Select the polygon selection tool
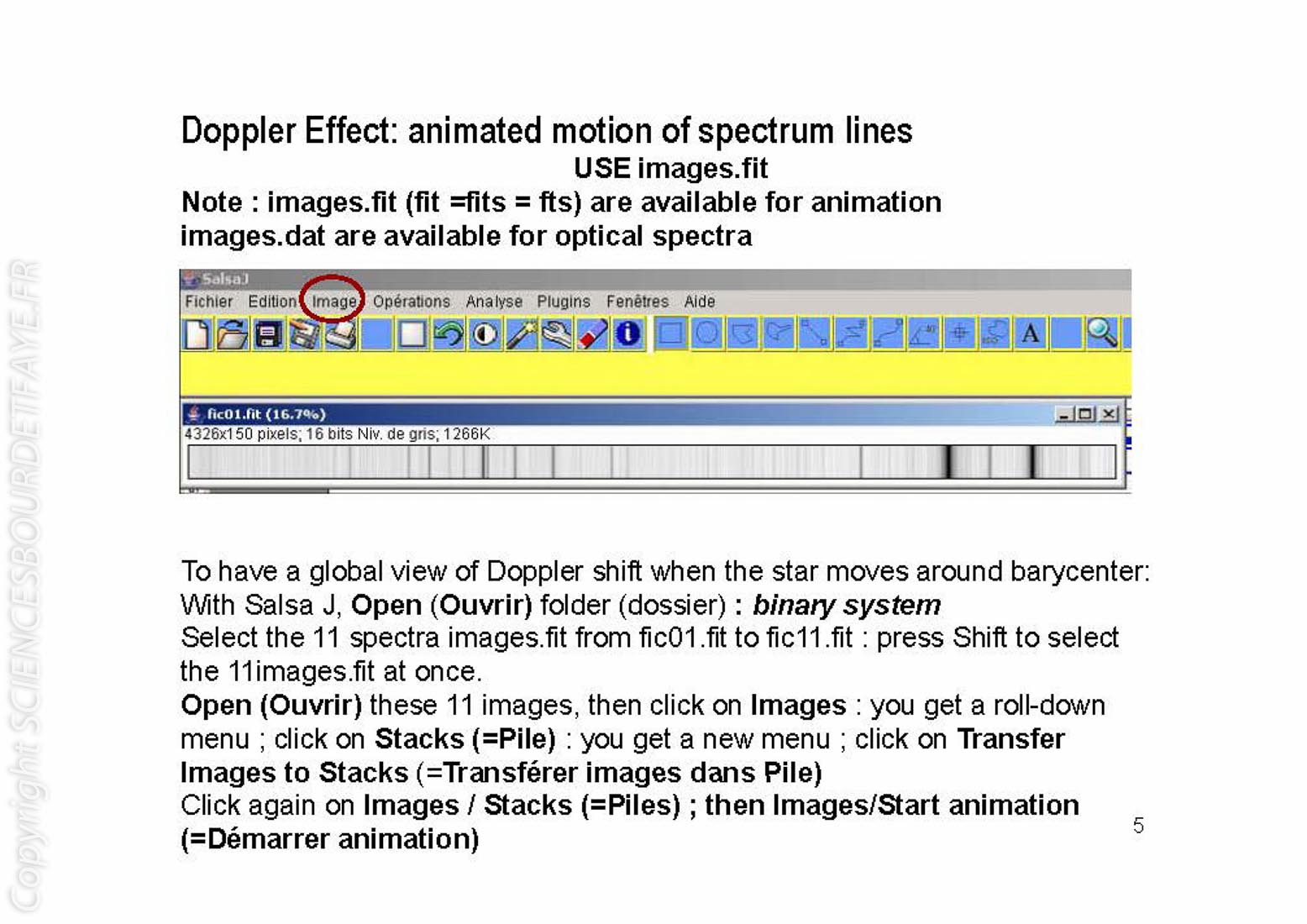Screen dimensions: 1307x924 pos(743,334)
